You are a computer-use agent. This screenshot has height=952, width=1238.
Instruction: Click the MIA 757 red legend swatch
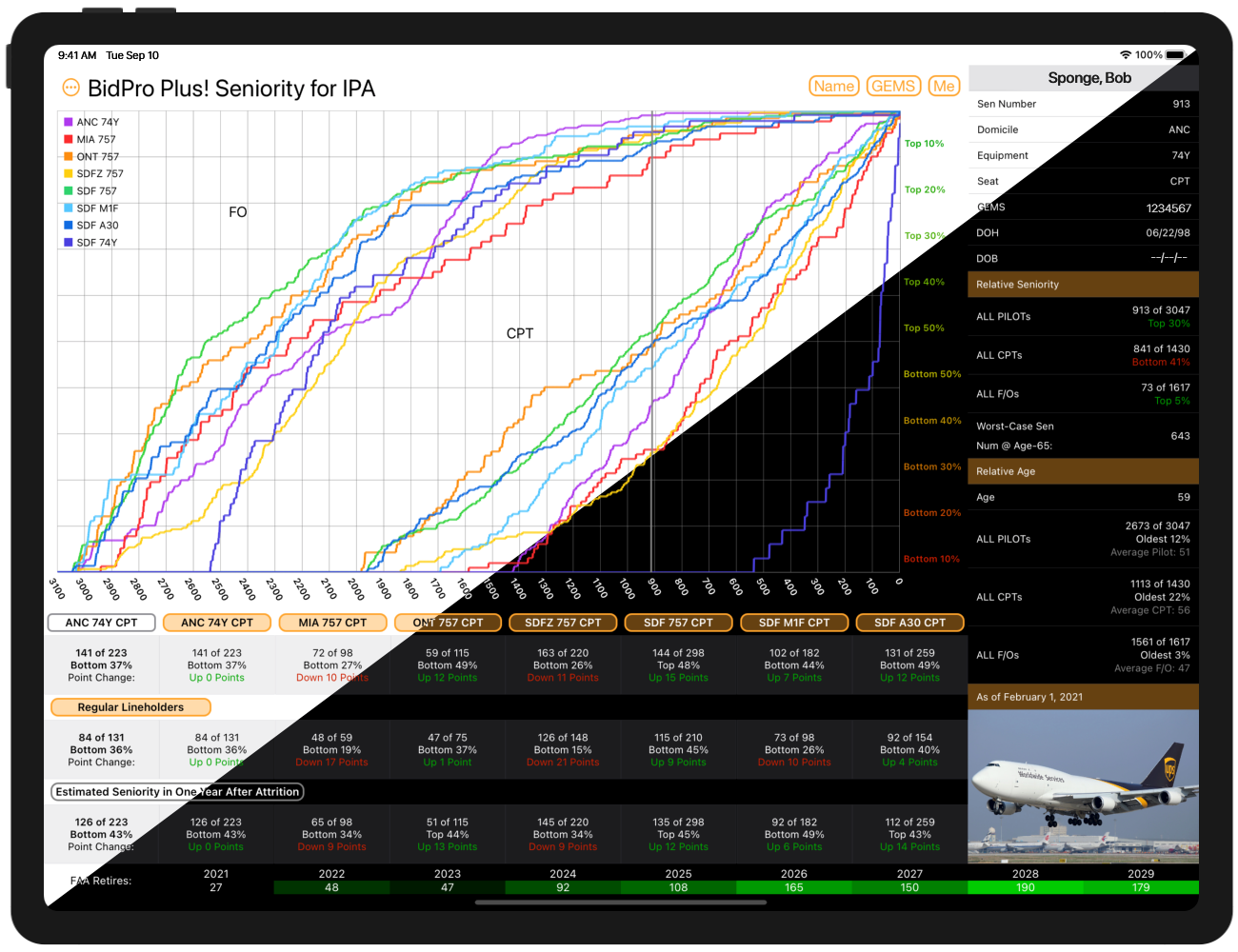[69, 139]
